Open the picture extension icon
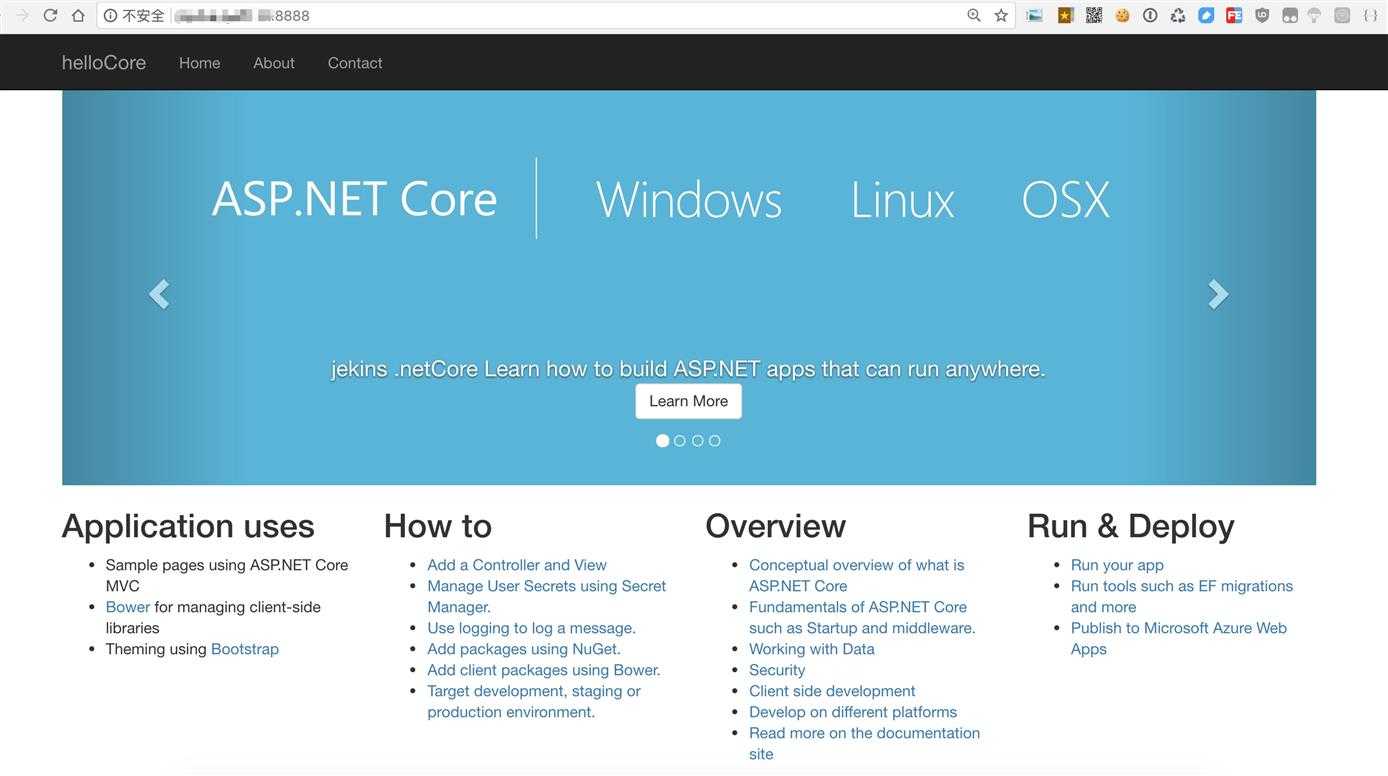1388x776 pixels. tap(1035, 15)
